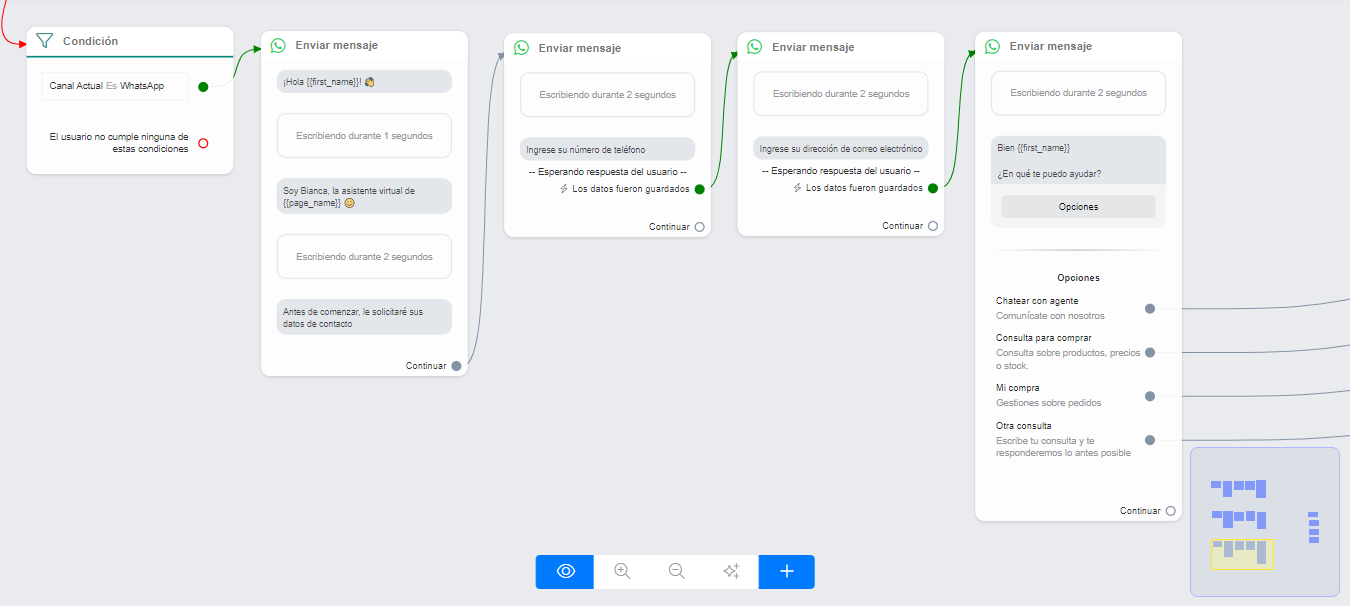
Task: Click the zoom out magnifier icon
Action: click(x=677, y=571)
